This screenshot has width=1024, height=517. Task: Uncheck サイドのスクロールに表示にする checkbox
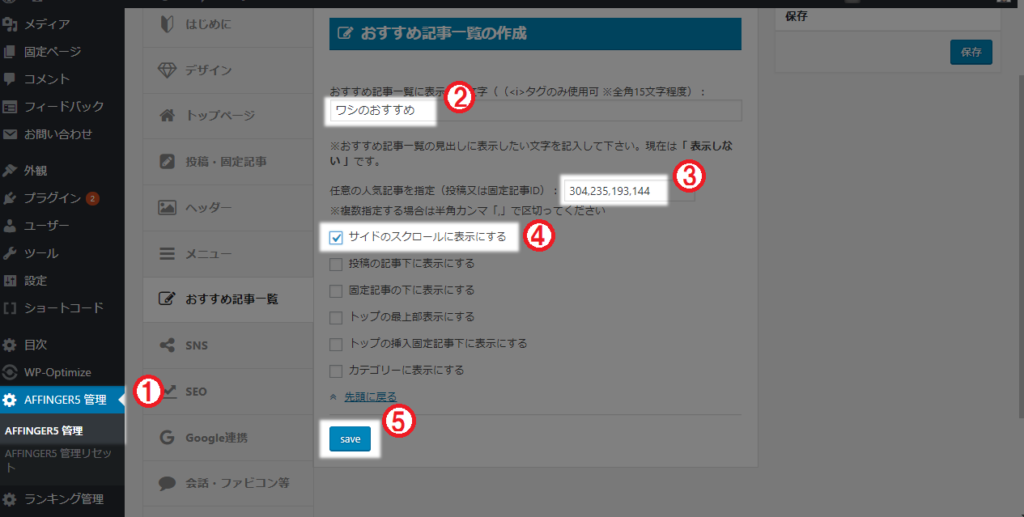[x=336, y=238]
